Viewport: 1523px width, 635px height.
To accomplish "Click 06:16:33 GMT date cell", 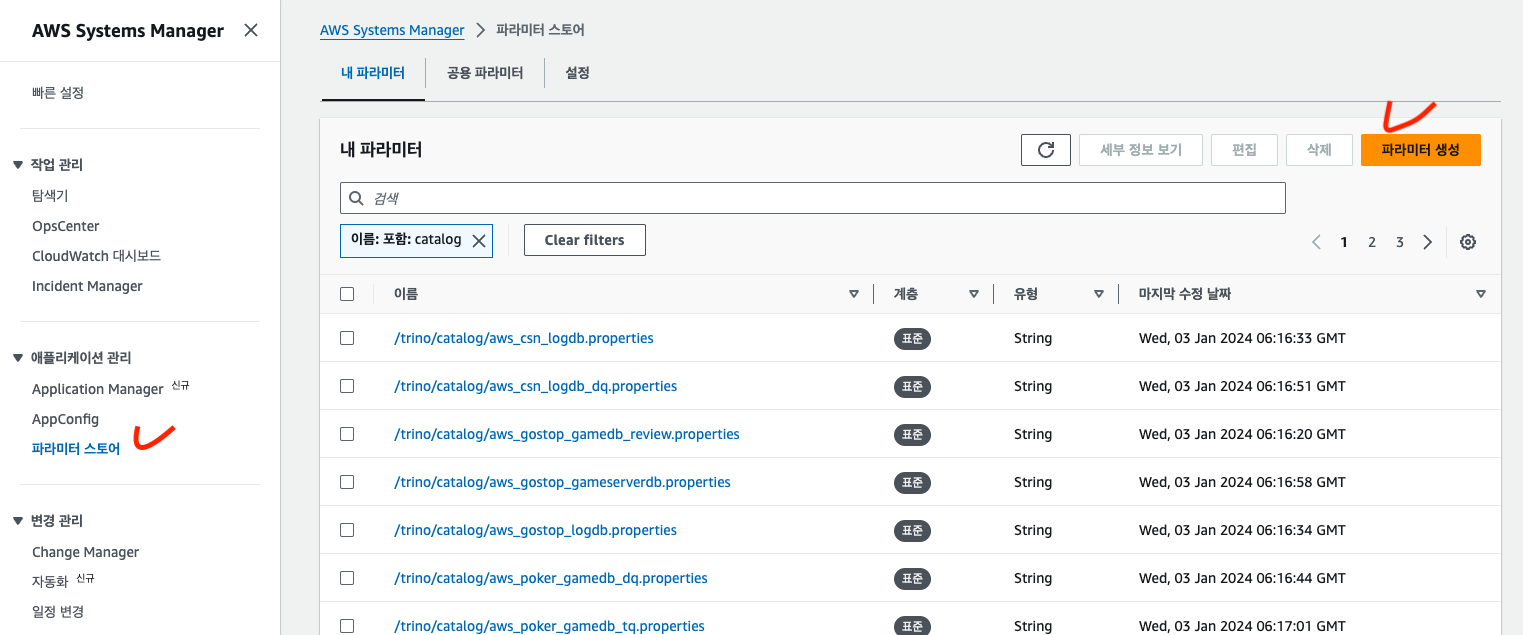I will [x=1242, y=338].
